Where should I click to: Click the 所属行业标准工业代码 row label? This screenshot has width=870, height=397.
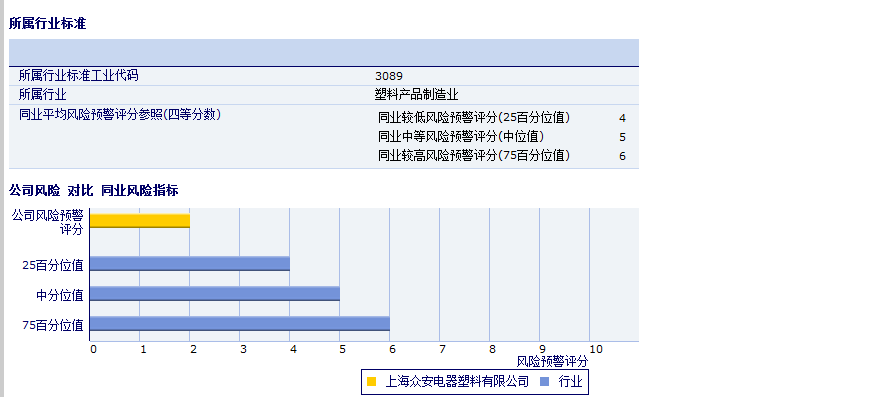(78, 75)
